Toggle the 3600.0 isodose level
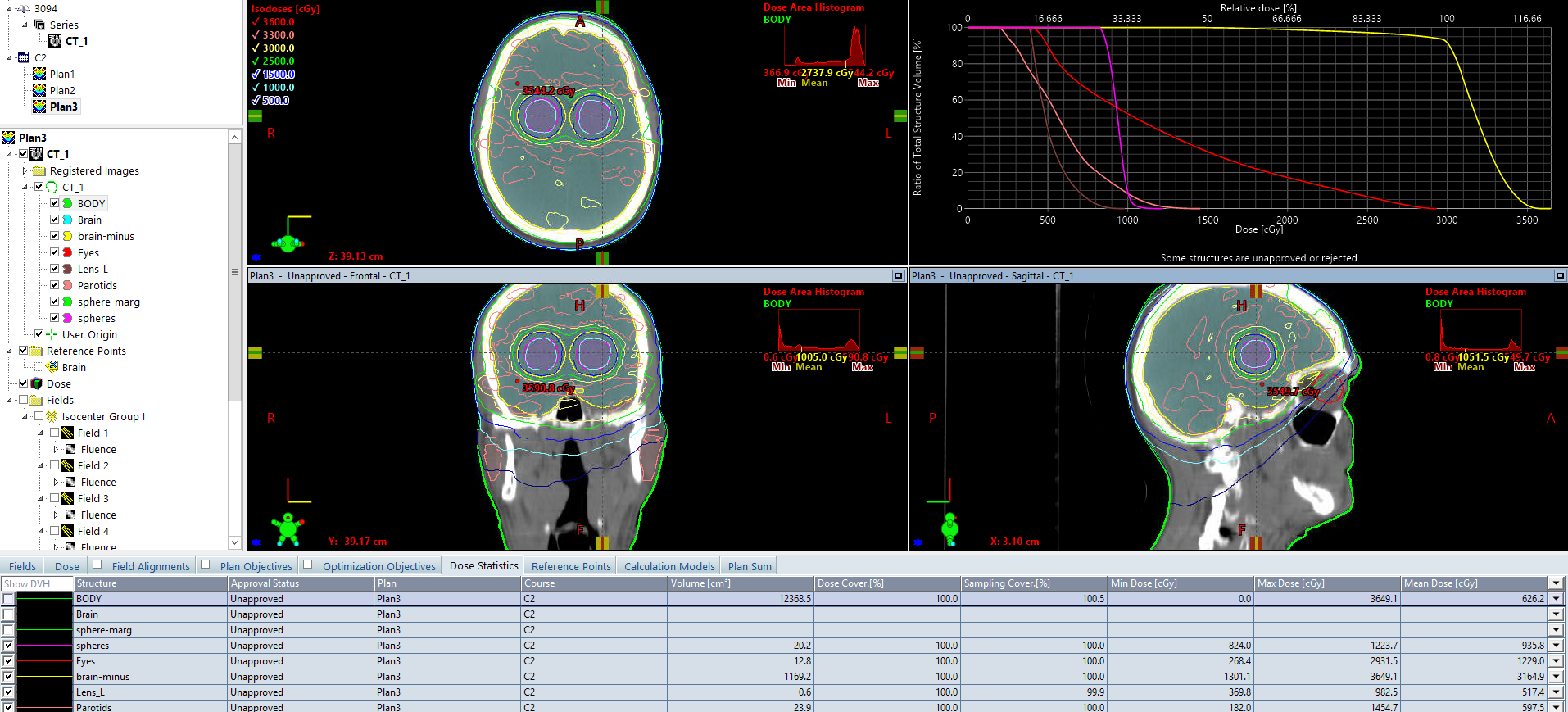Screen dimensions: 1568x712 [x=274, y=22]
